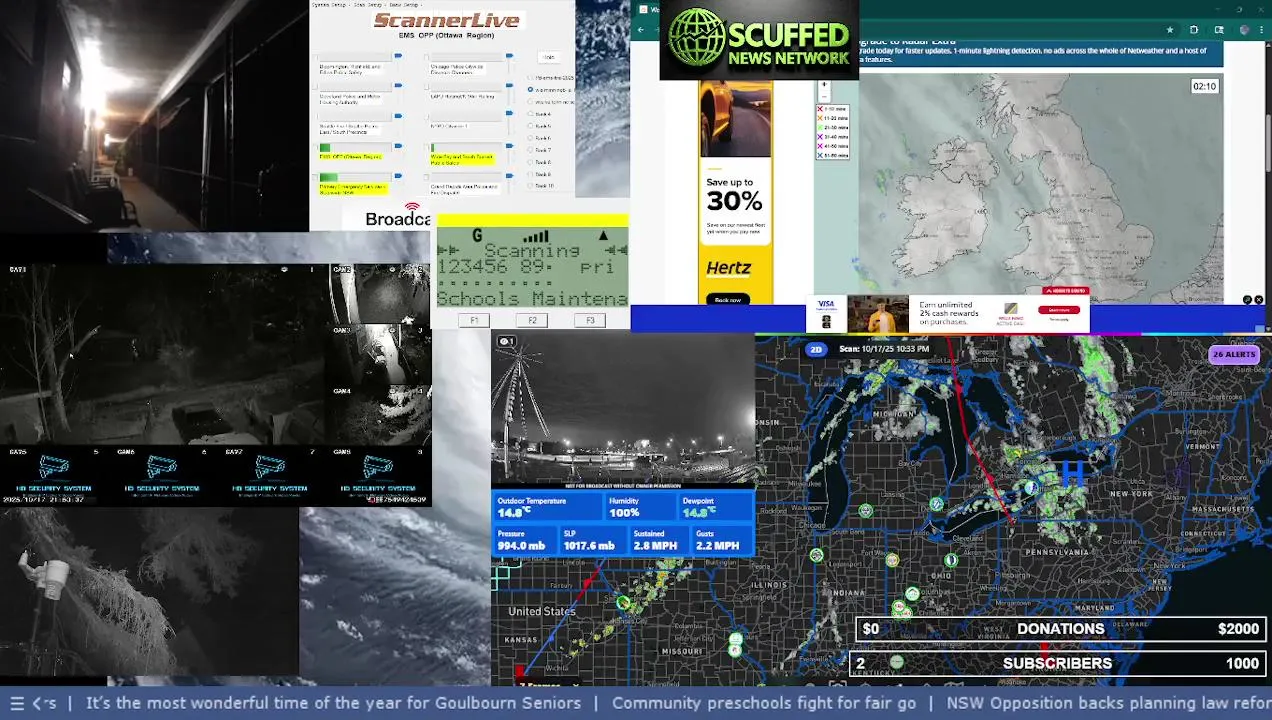Adjust the Grand Rapids channel volume slider
Viewport: 1272px width, 720px height.
[x=510, y=176]
